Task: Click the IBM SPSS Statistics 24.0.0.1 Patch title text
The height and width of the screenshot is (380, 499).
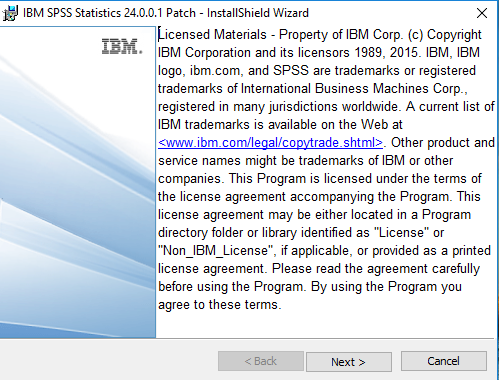Action: 109,13
